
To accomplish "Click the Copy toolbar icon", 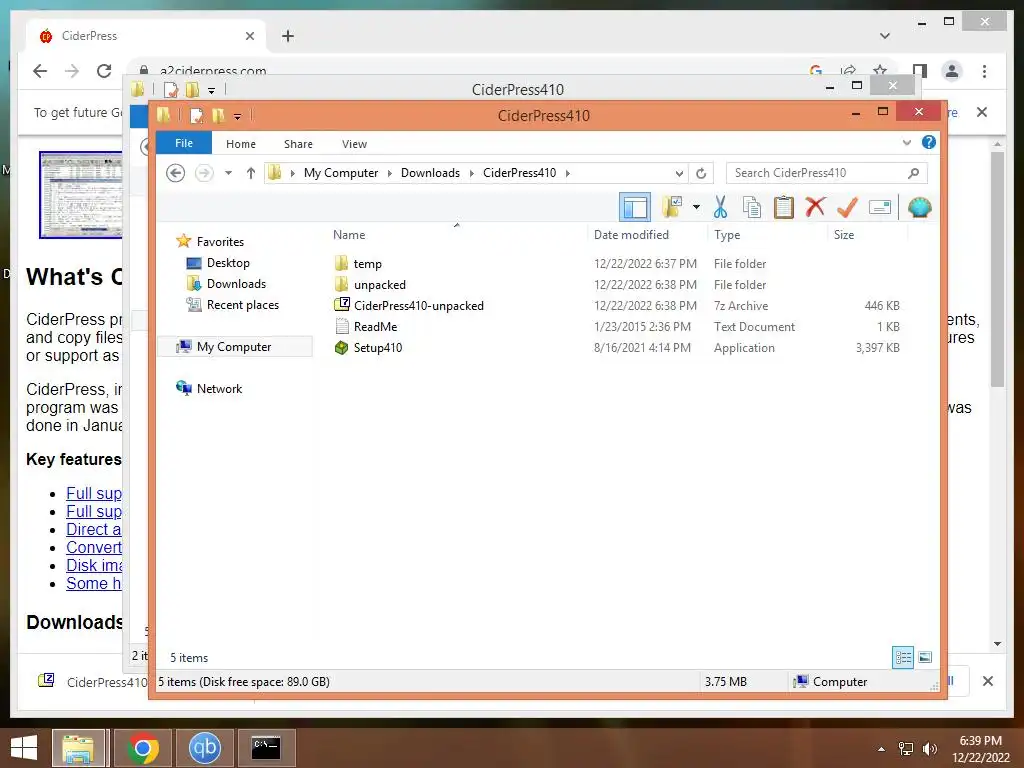I will 752,208.
